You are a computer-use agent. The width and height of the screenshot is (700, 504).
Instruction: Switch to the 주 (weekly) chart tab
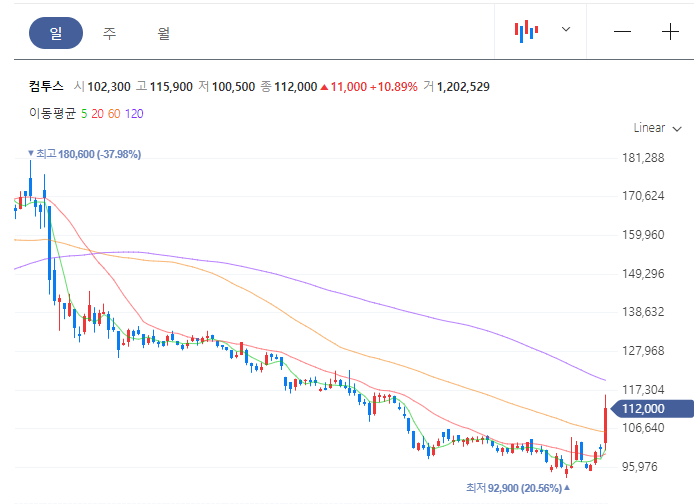click(x=109, y=33)
